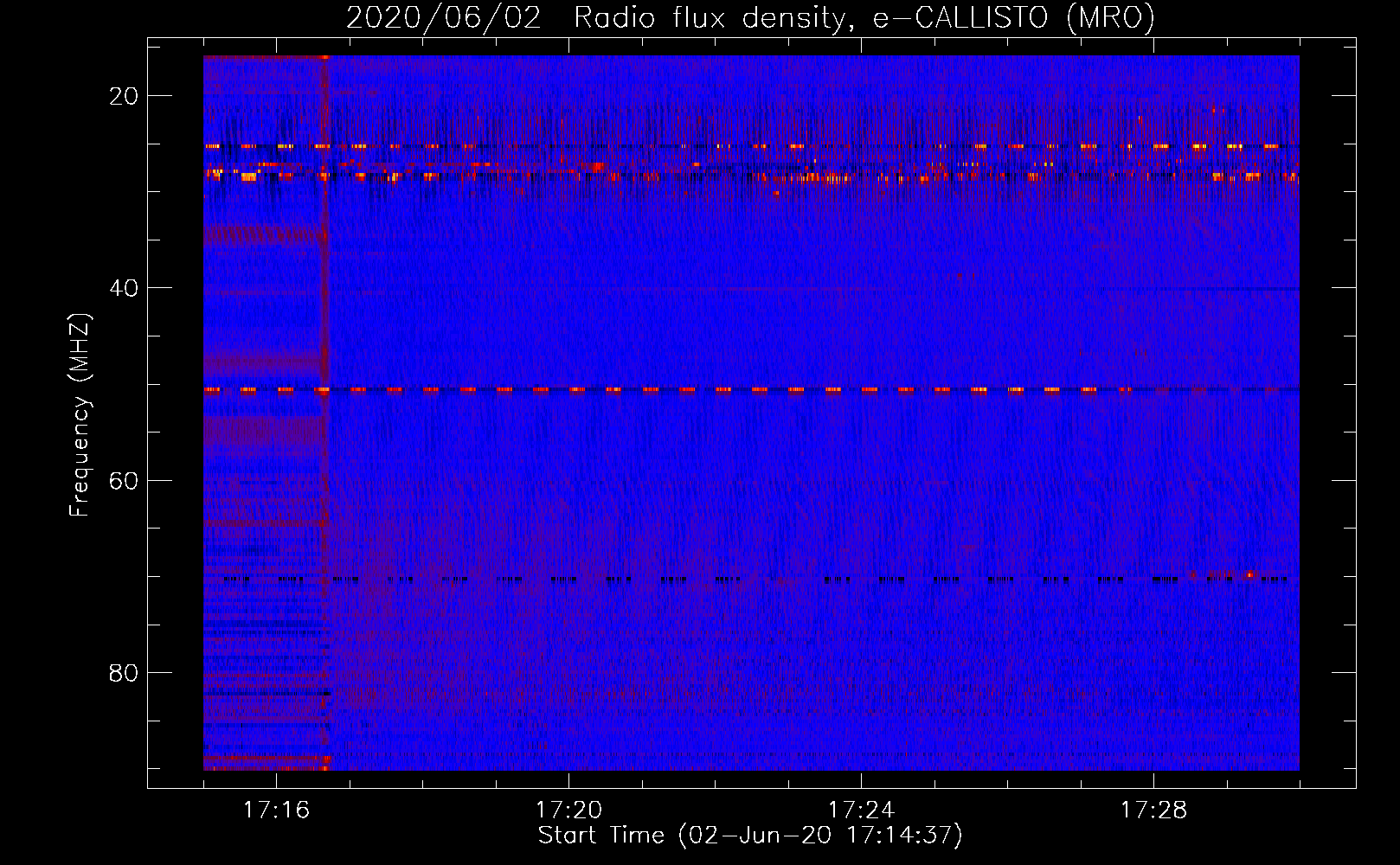Click the 40 MHz frequency tick label

(x=124, y=288)
